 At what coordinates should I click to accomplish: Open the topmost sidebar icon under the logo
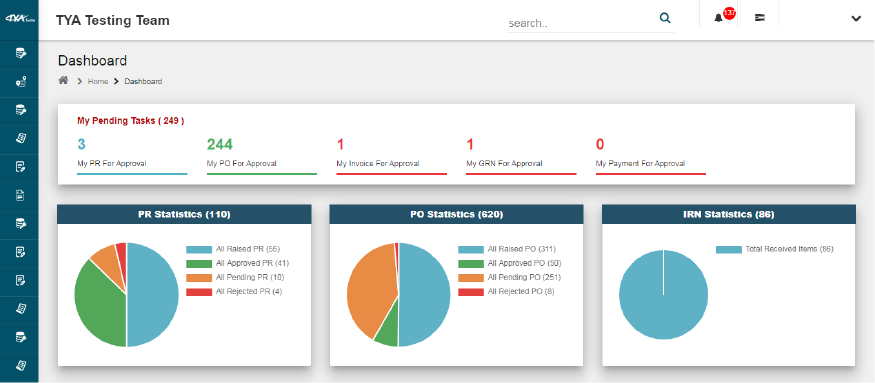point(21,54)
